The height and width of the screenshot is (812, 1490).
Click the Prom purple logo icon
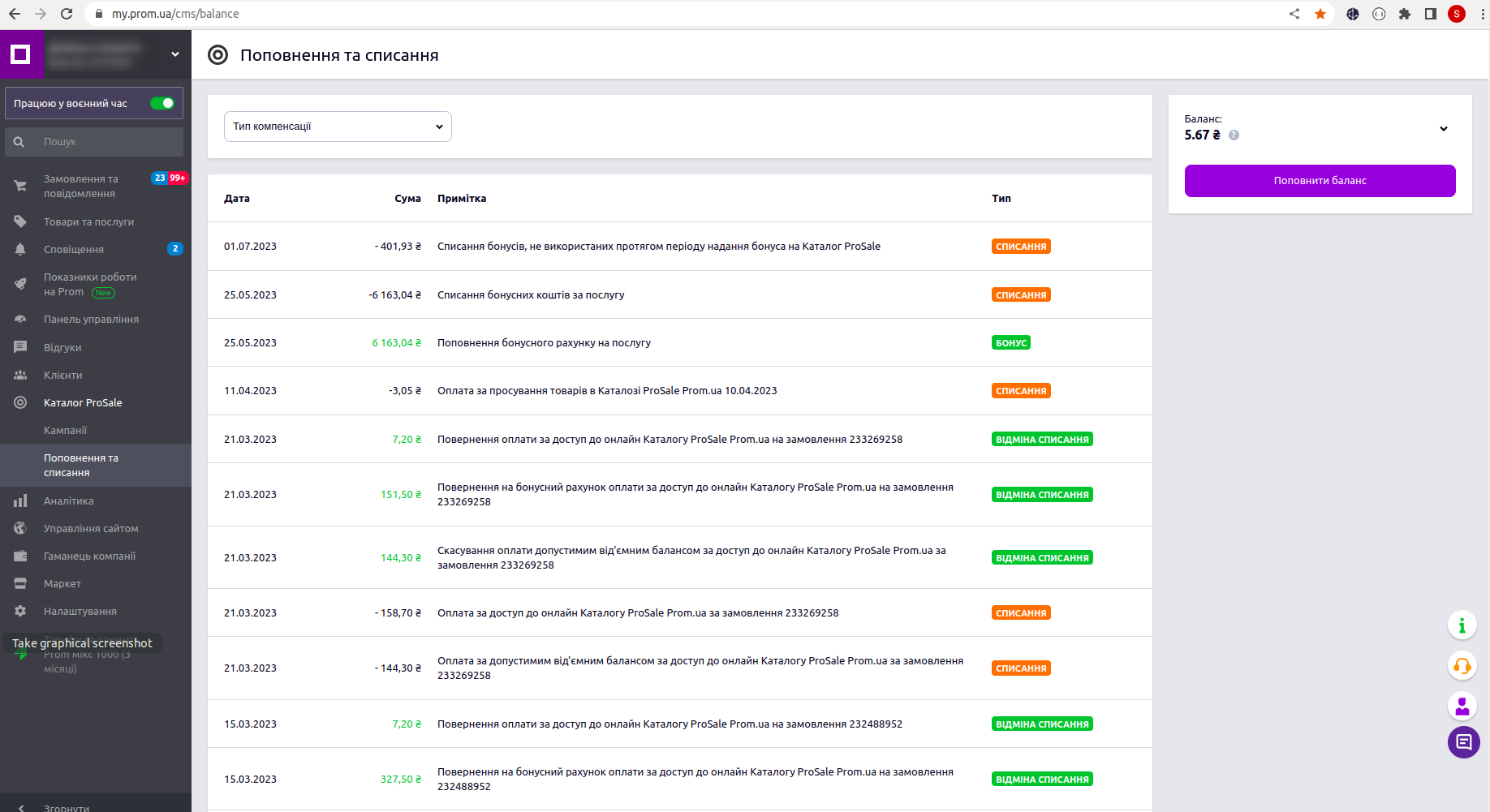pyautogui.click(x=21, y=54)
